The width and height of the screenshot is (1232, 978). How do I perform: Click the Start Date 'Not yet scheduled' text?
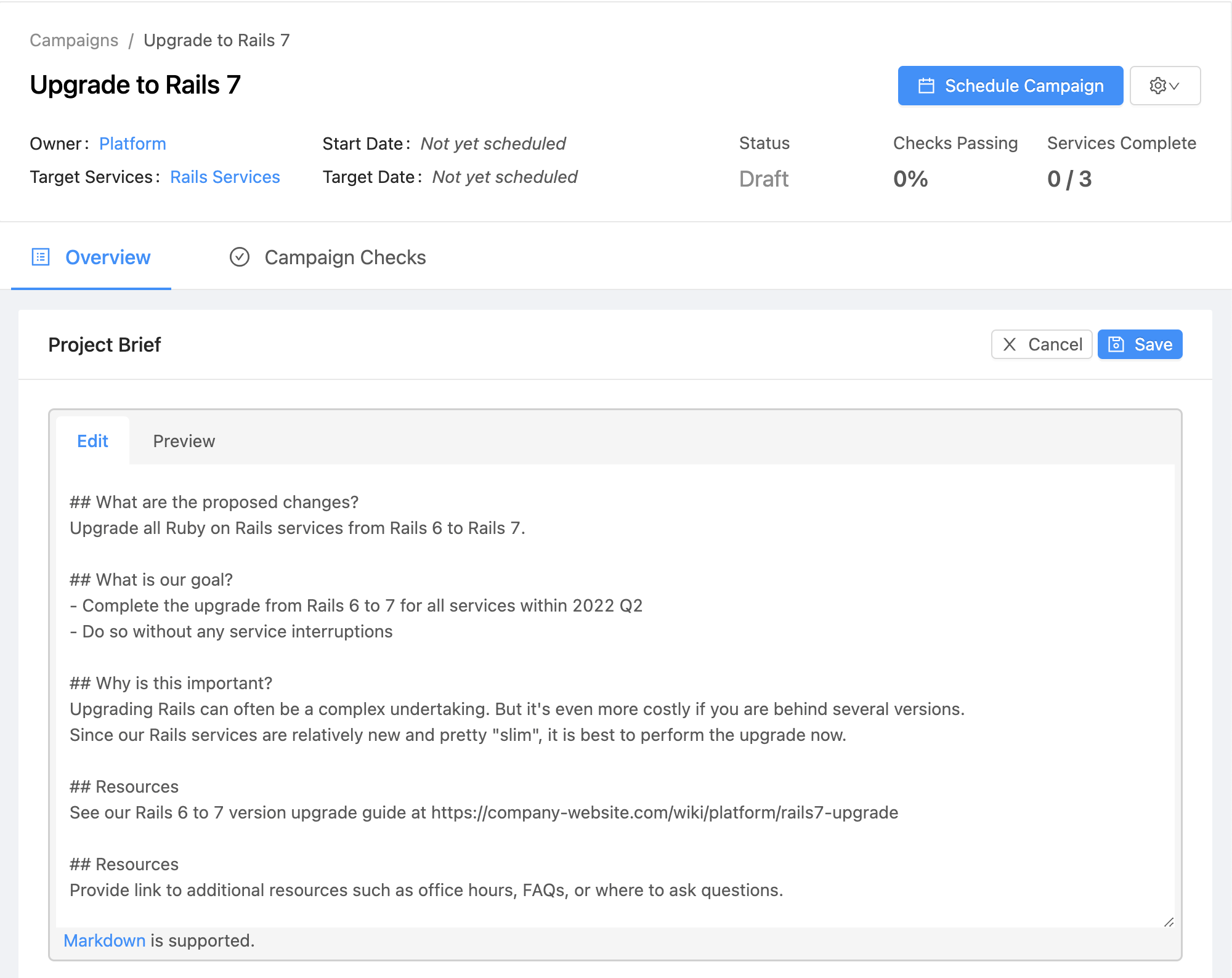pyautogui.click(x=493, y=143)
